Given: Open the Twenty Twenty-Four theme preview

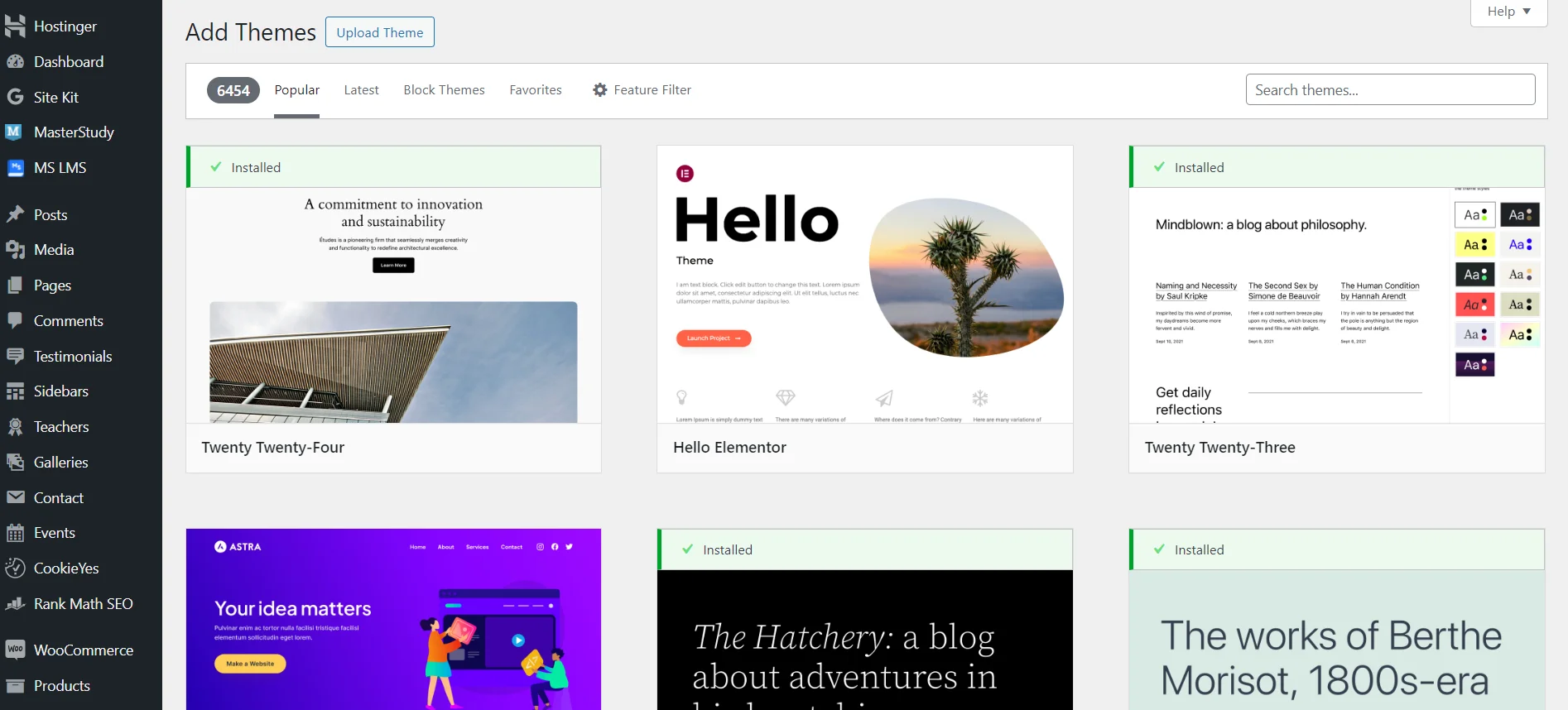Looking at the screenshot, I should click(393, 305).
